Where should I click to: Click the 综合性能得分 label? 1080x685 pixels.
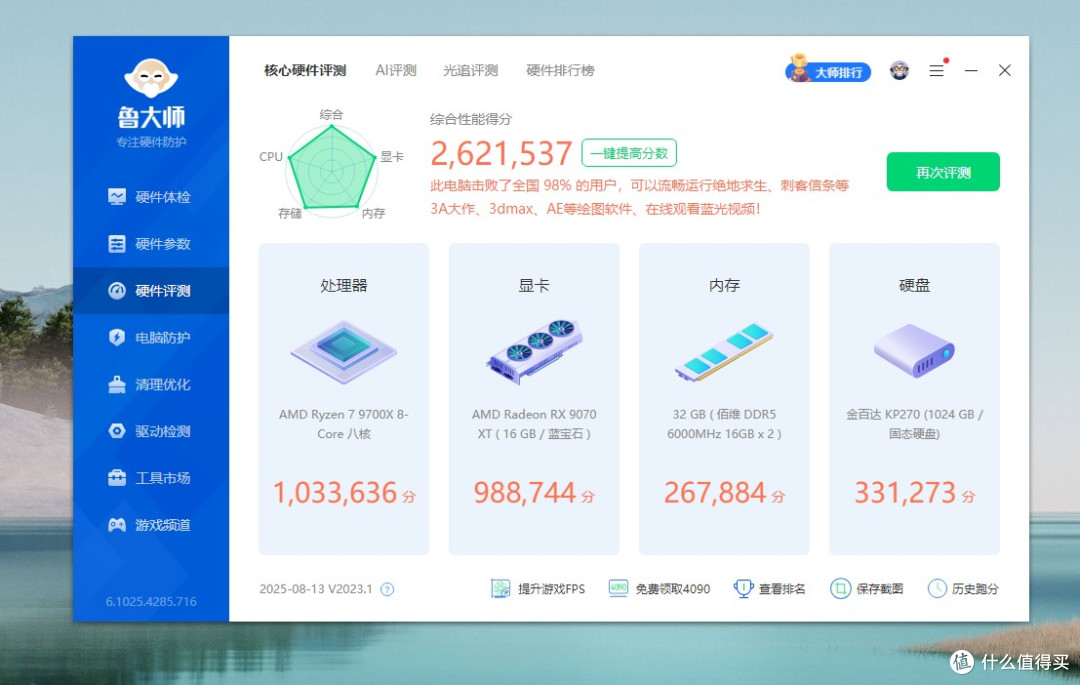pyautogui.click(x=471, y=119)
